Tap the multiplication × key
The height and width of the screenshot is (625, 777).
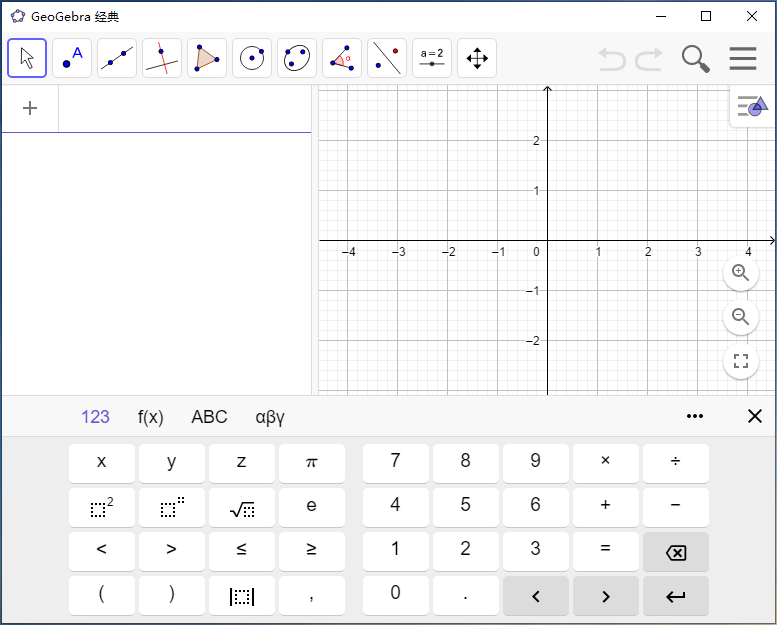point(606,463)
